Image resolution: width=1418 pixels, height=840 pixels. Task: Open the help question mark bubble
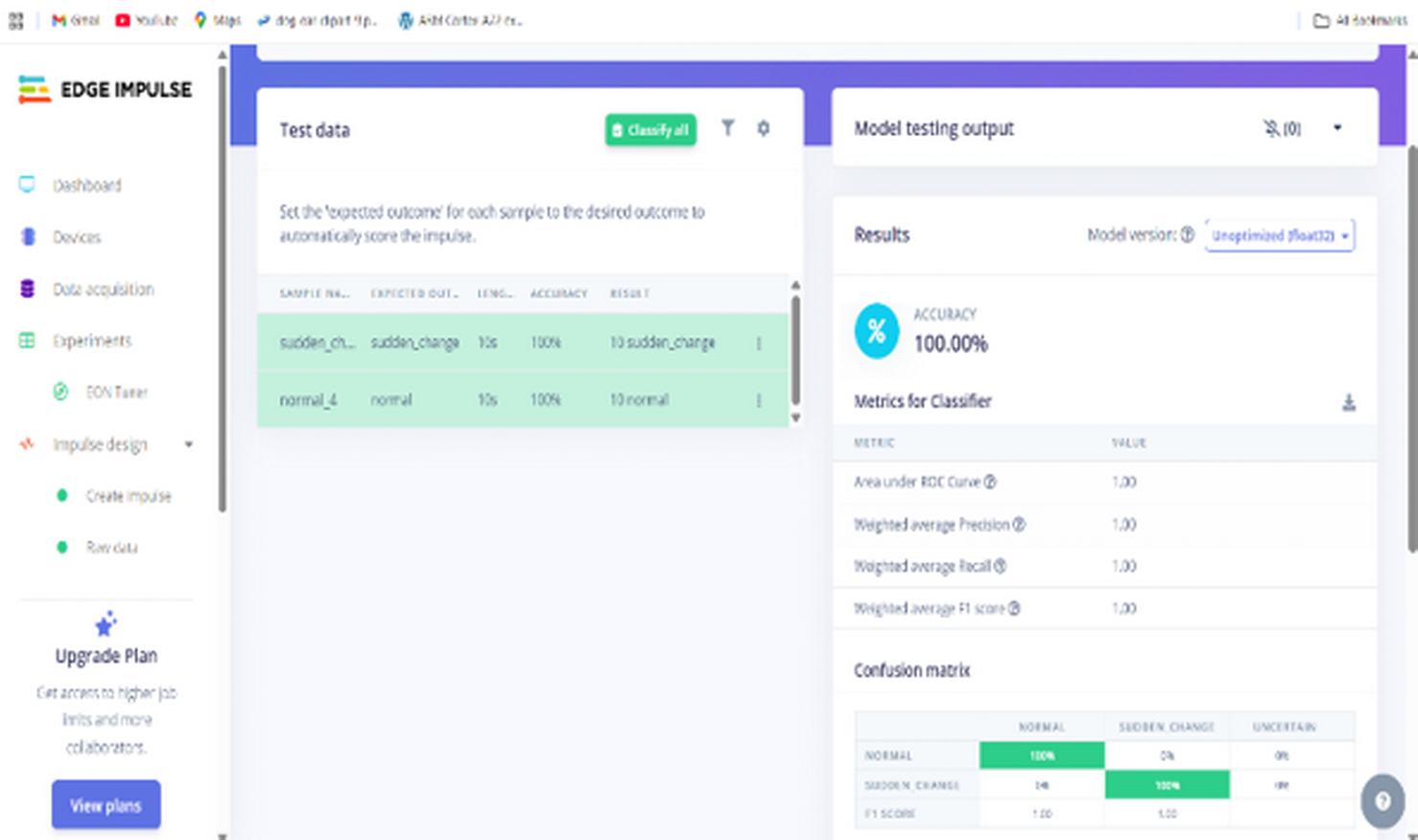1383,801
